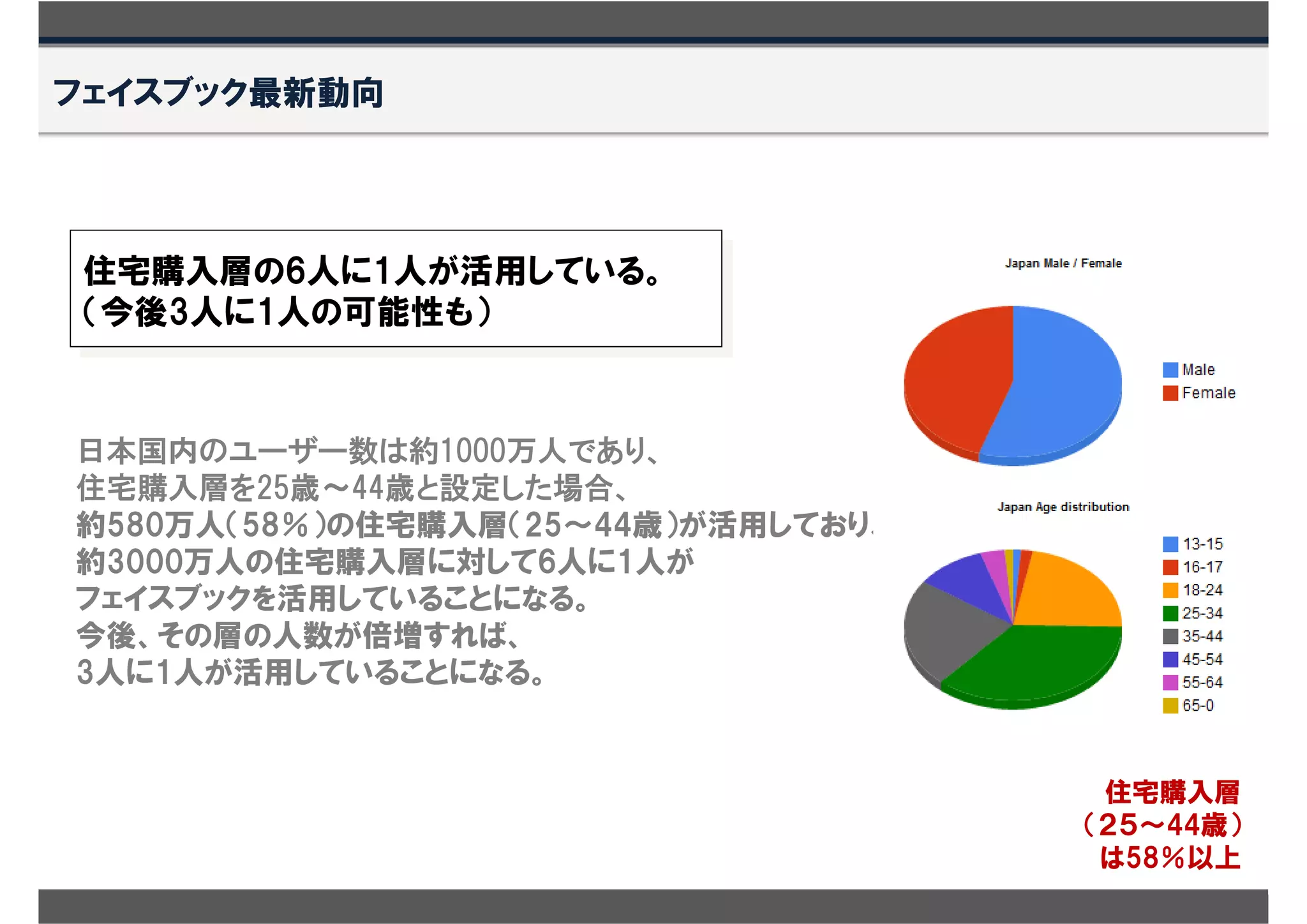The width and height of the screenshot is (1307, 924).
Task: Select the line starting 約580万人(58%)の住宅購入層
Action: click(475, 525)
